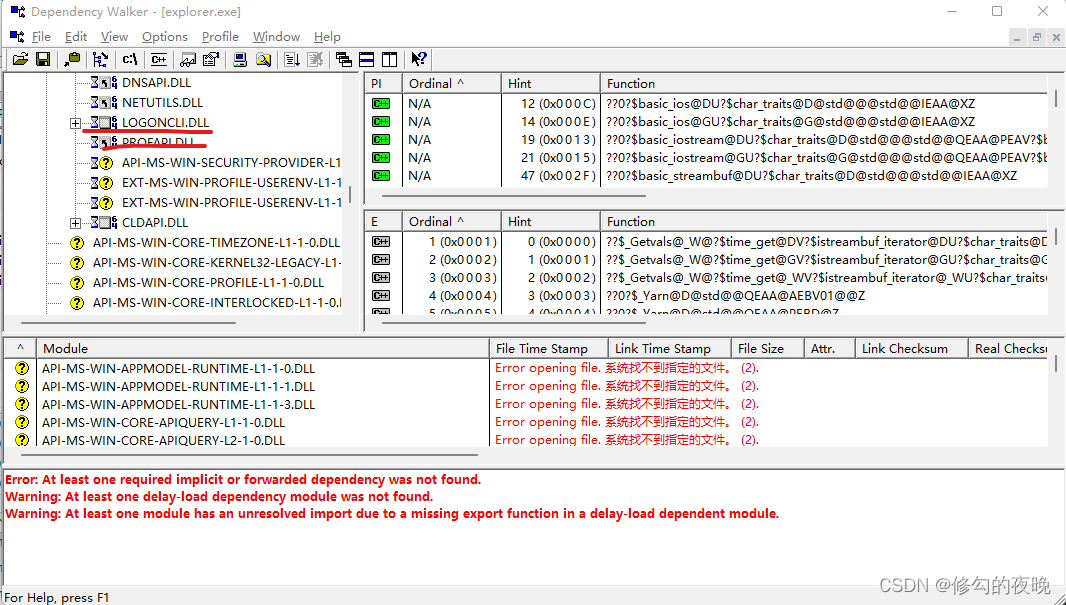The width and height of the screenshot is (1066, 605).
Task: Click the module list horizontal scrollbar
Action: 250,455
